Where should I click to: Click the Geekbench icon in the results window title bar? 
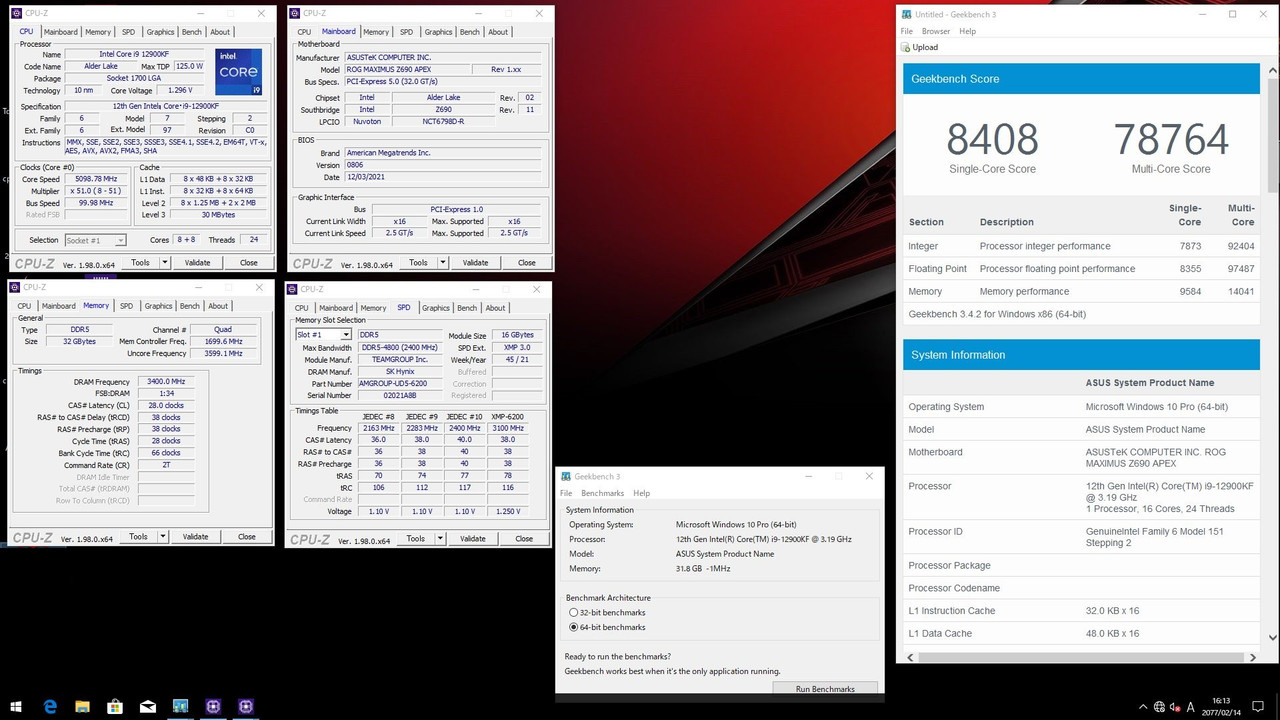pos(907,14)
